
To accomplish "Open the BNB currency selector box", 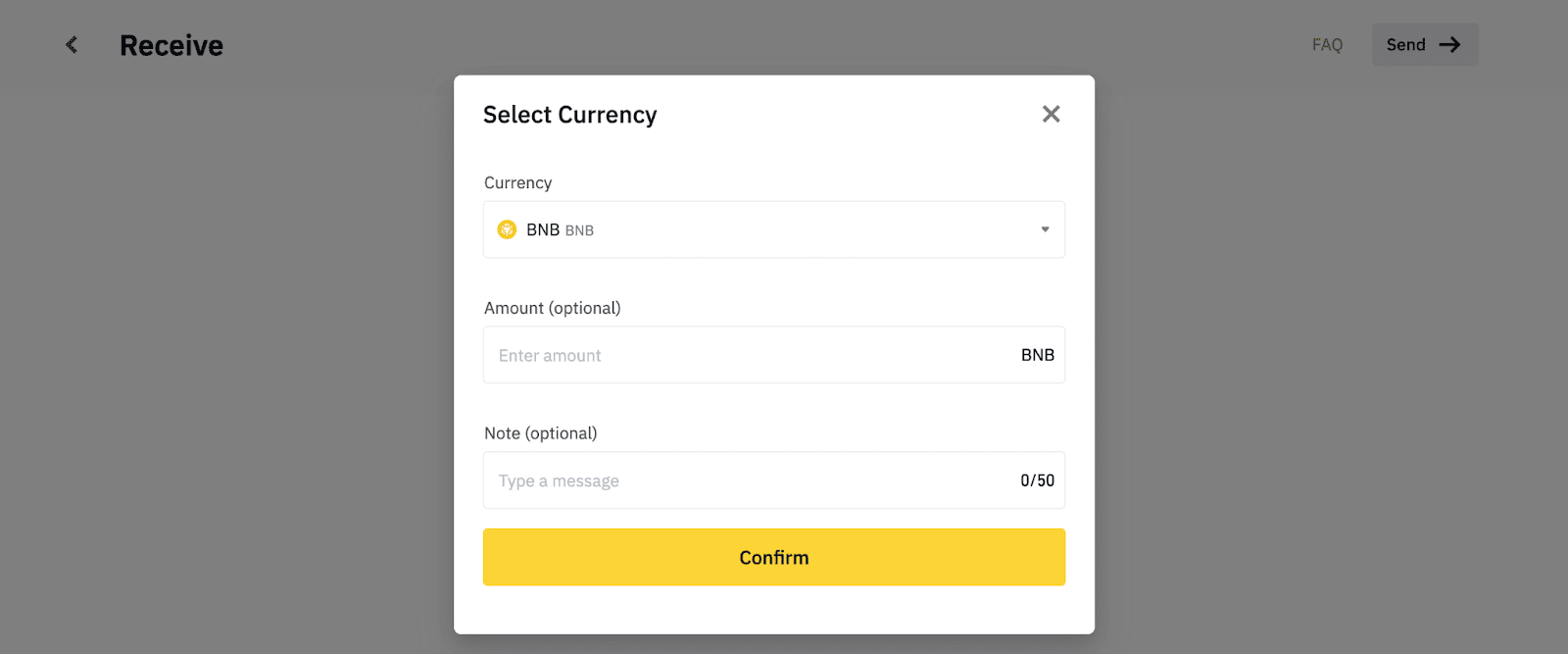I will [774, 229].
